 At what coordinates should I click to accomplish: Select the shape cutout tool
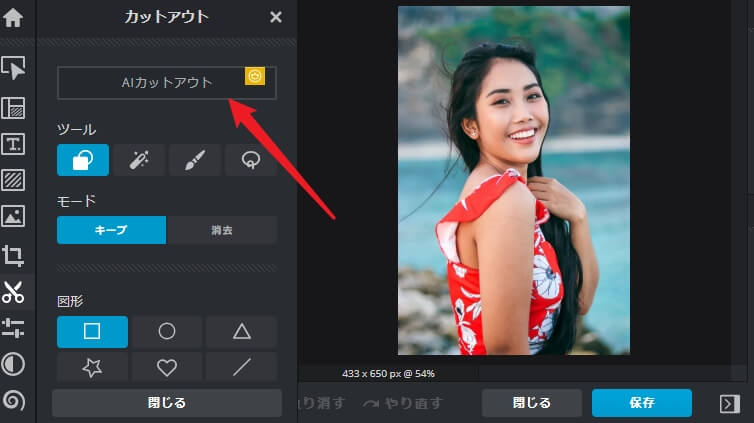click(83, 160)
